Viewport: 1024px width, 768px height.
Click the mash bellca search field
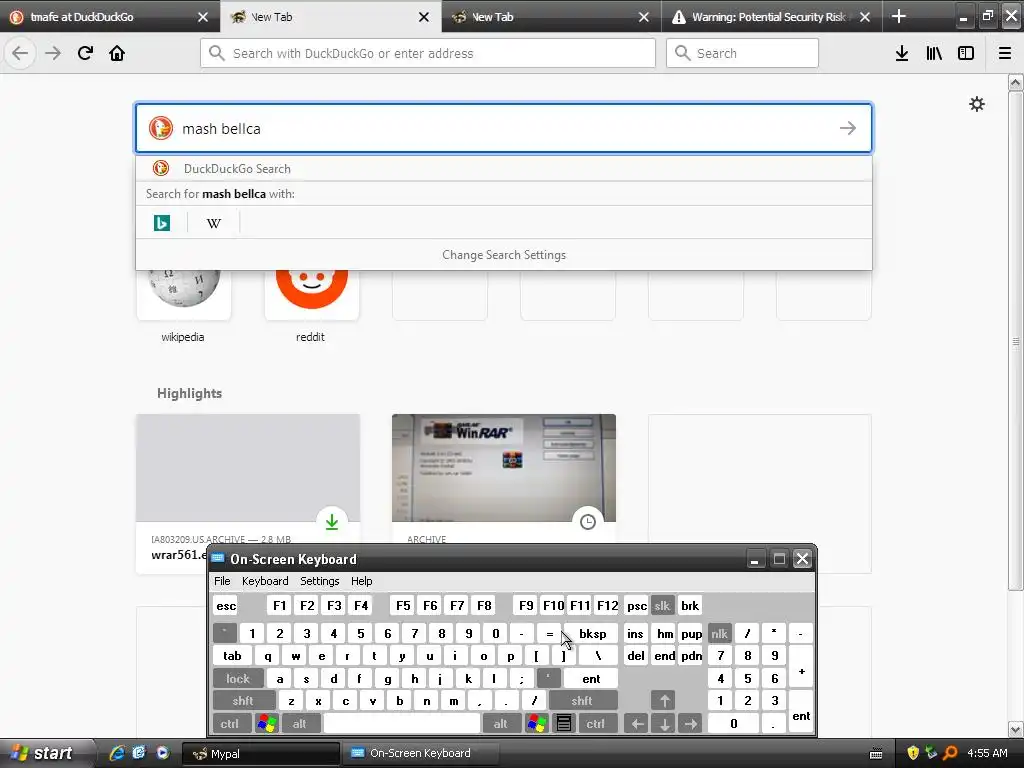[x=504, y=128]
